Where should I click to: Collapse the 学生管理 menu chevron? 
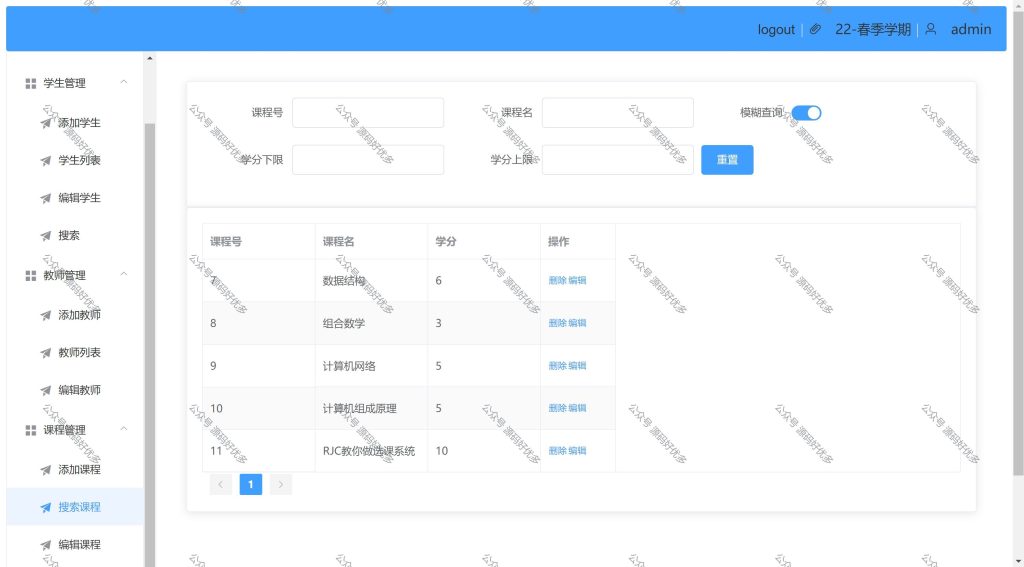(x=123, y=82)
